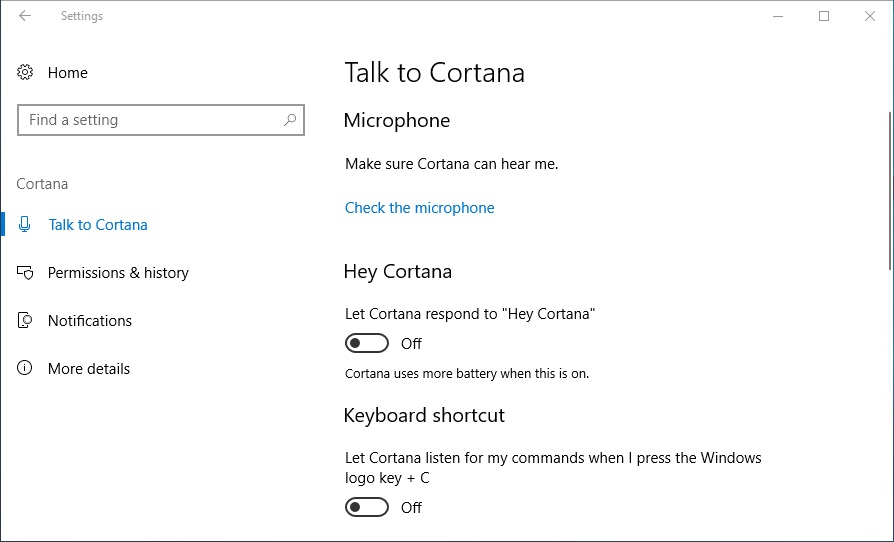Click the vertical scrollbar on the right
This screenshot has height=542, width=894.
(x=890, y=191)
